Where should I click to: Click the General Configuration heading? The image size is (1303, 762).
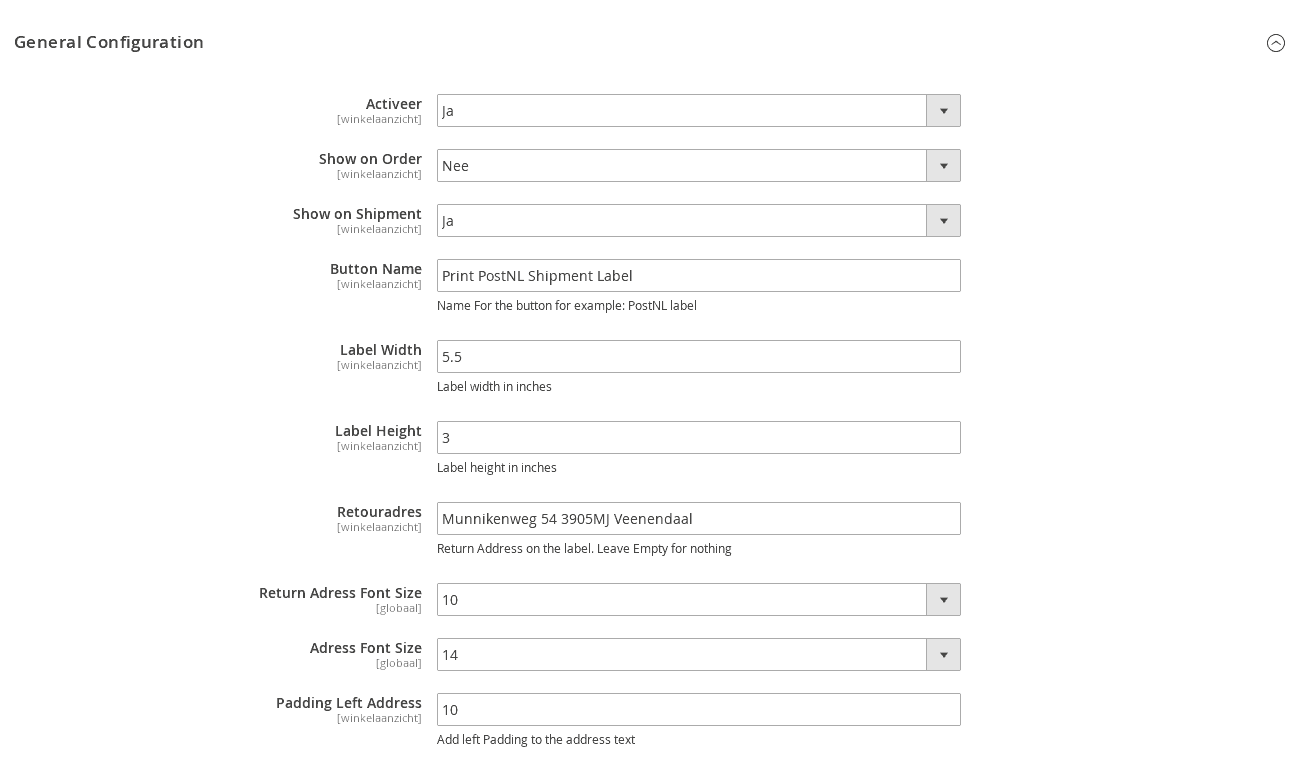(109, 42)
